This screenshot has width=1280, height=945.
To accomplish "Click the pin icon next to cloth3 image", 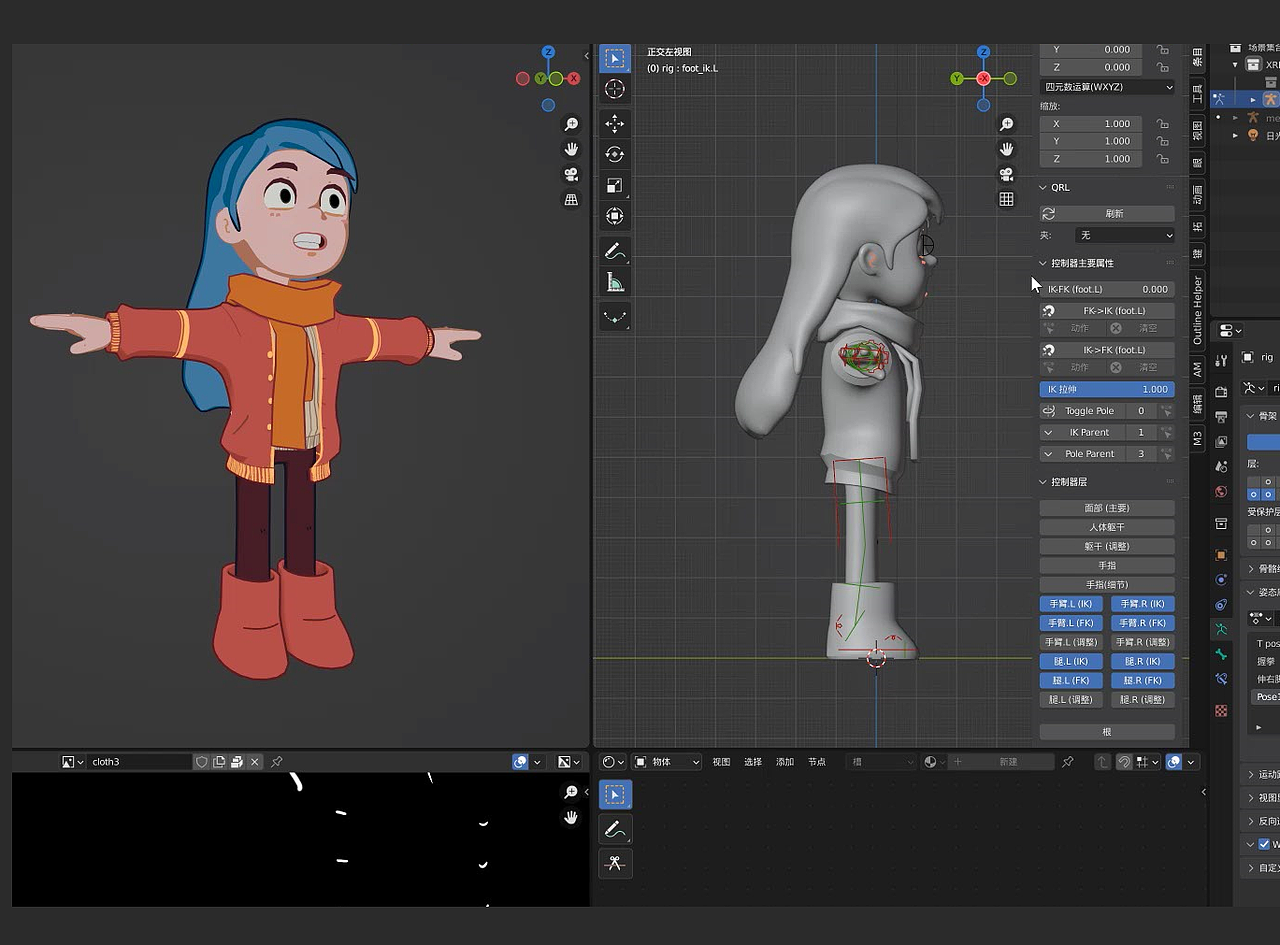I will (277, 762).
